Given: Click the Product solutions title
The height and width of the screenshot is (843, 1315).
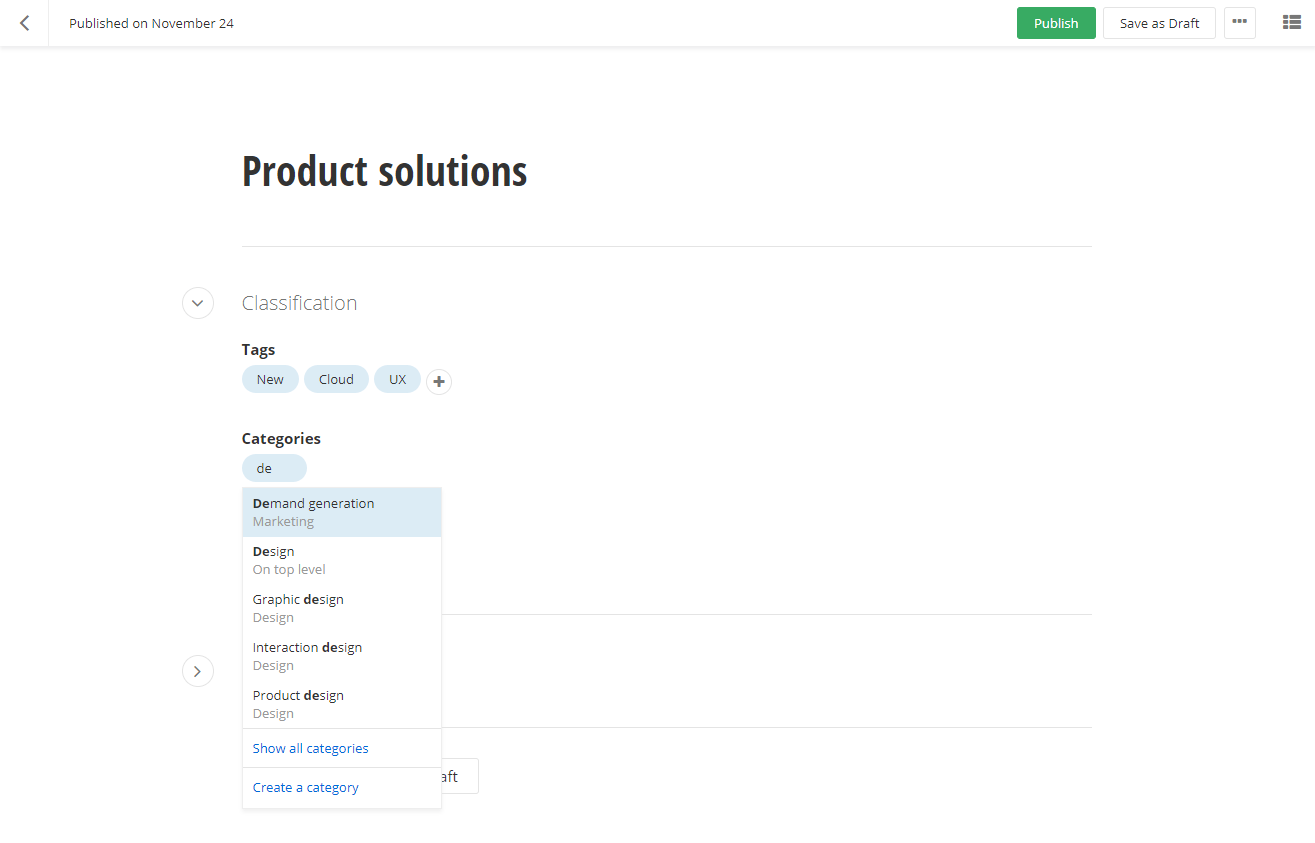Looking at the screenshot, I should 384,172.
